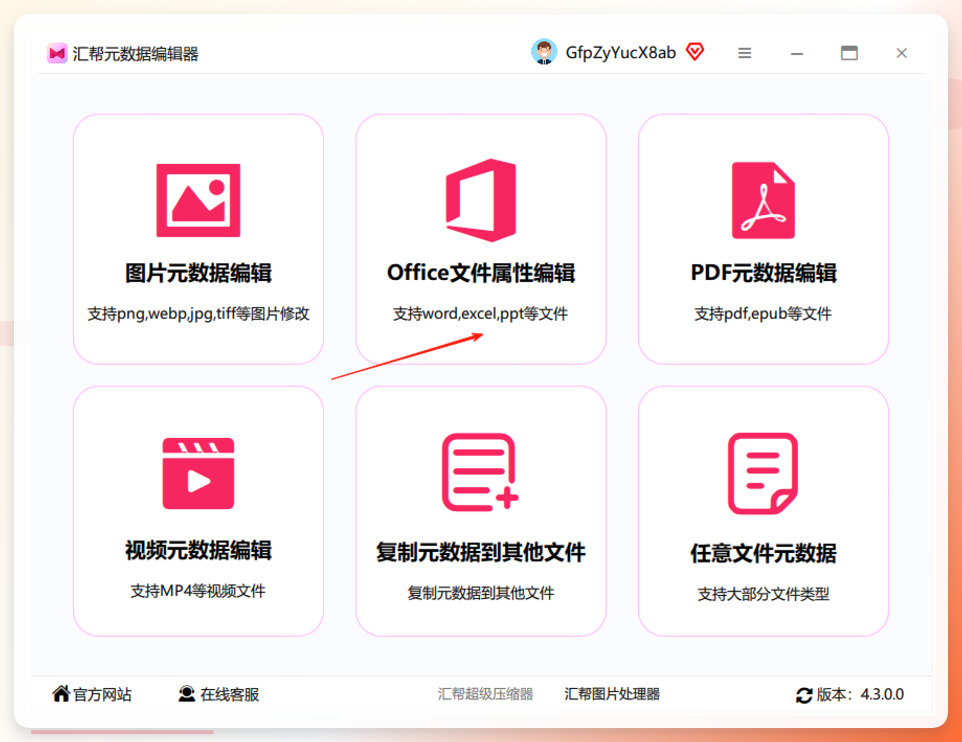Open the 官方网站 link
The width and height of the screenshot is (962, 742).
click(x=102, y=694)
